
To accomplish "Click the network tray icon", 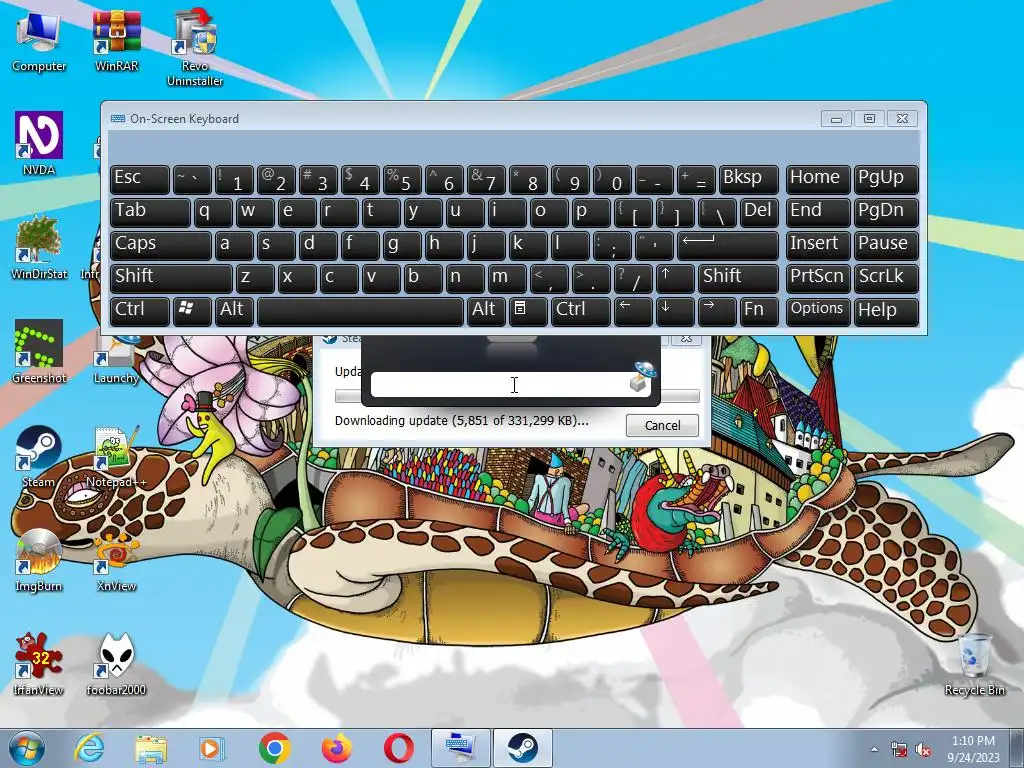I will tap(899, 749).
